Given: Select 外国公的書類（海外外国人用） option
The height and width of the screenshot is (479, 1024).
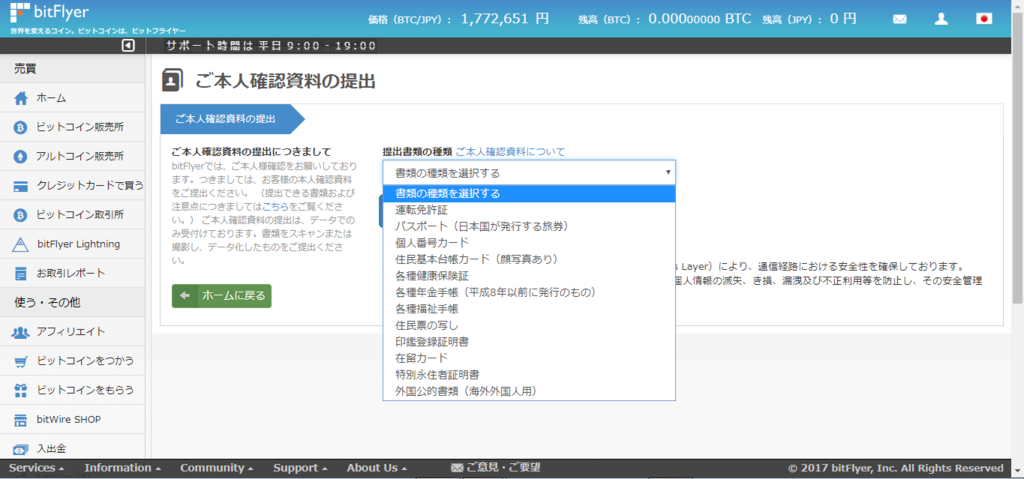Looking at the screenshot, I should [x=529, y=391].
